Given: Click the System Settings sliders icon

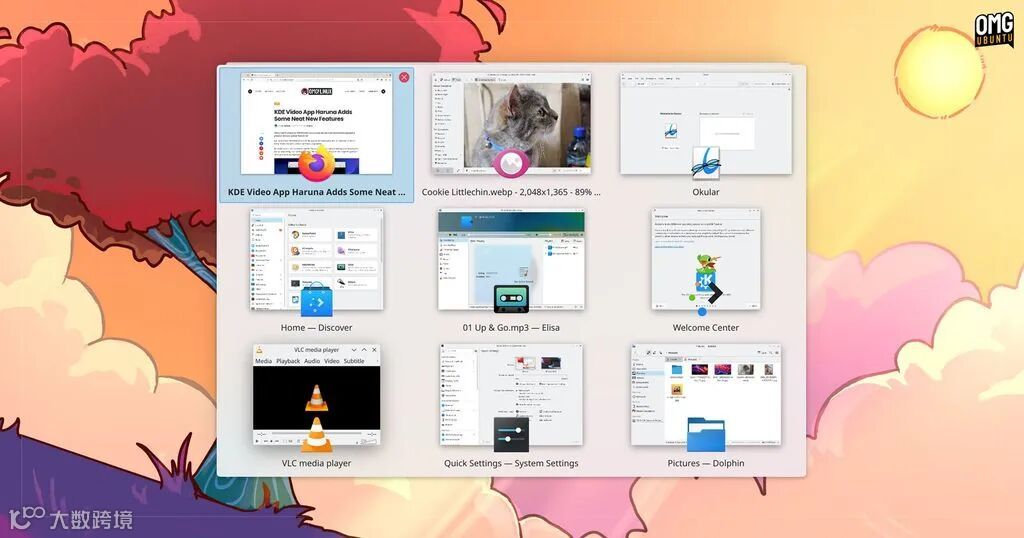Looking at the screenshot, I should 511,435.
